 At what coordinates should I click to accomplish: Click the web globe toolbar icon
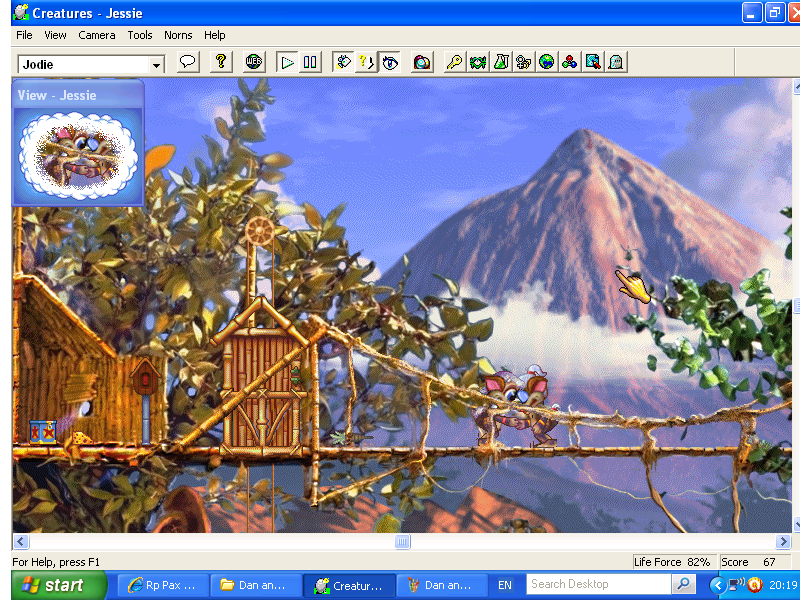(x=254, y=63)
